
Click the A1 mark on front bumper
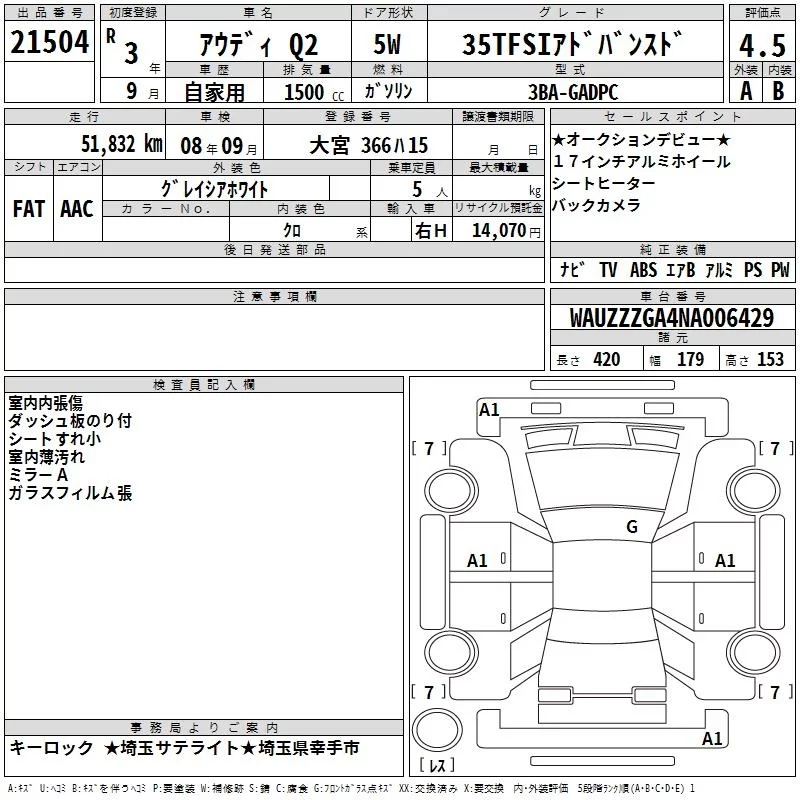tap(489, 409)
